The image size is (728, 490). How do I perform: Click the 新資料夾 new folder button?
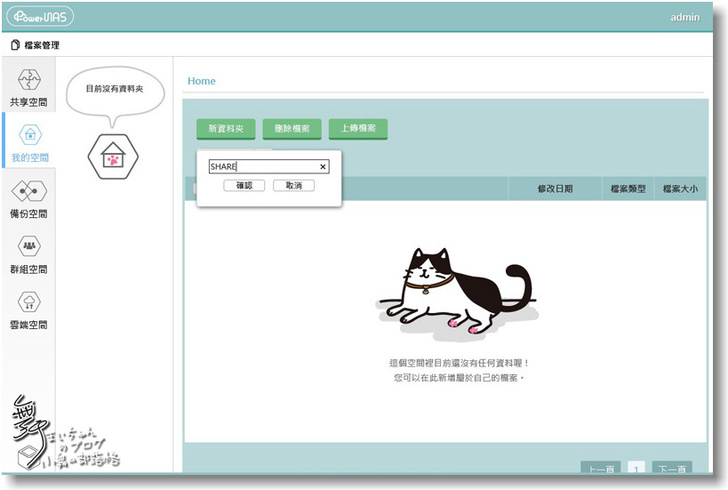(x=226, y=129)
